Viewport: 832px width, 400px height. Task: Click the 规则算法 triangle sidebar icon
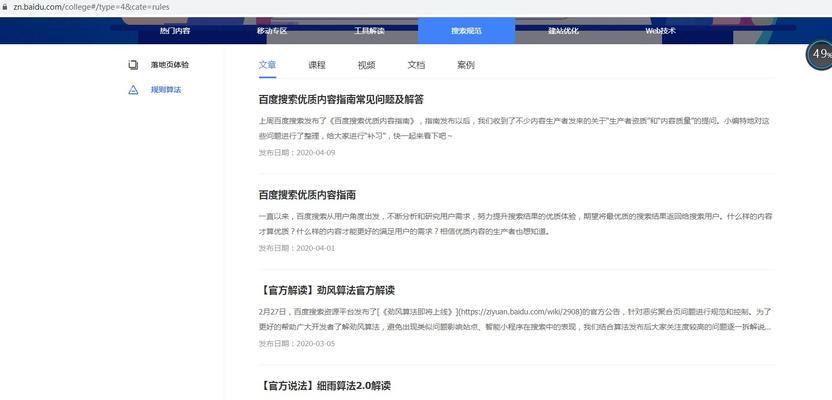pos(133,90)
